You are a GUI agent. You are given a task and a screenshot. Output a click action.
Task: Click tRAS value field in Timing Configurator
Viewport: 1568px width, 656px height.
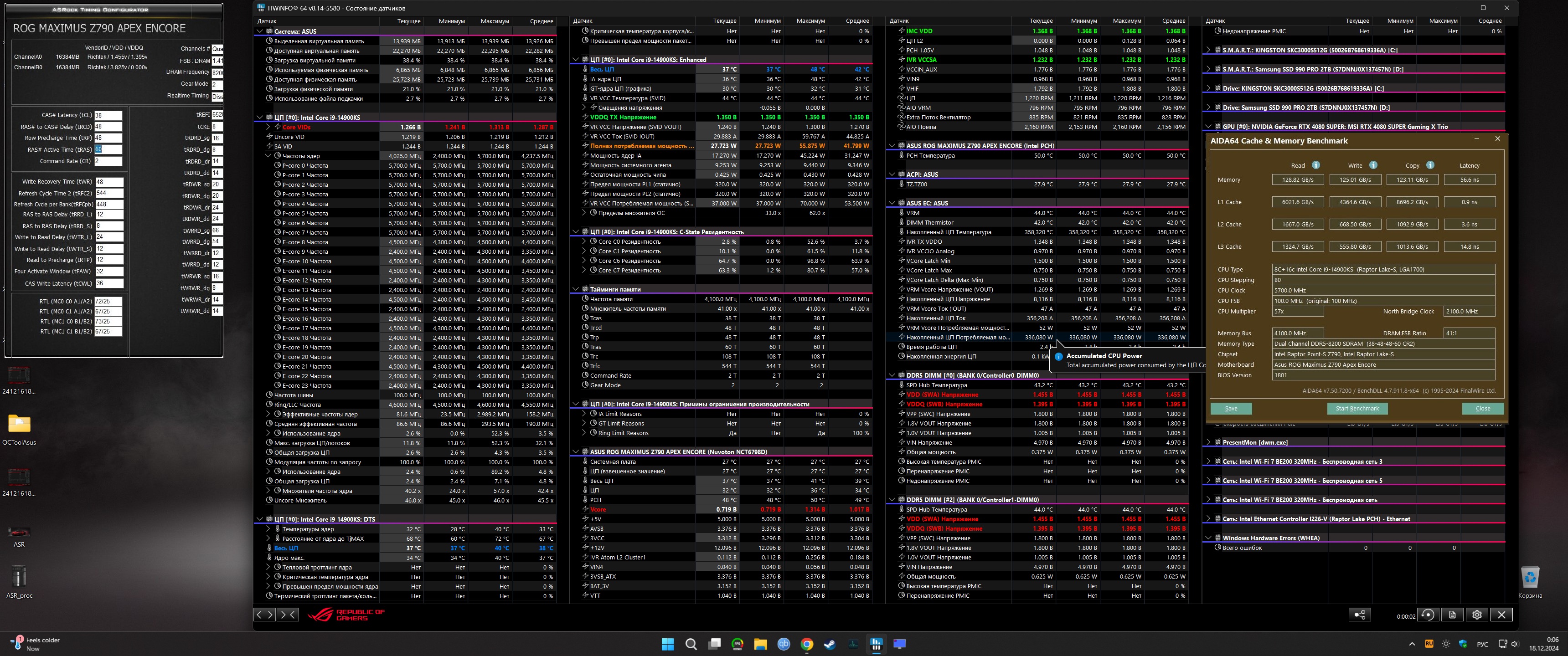108,149
